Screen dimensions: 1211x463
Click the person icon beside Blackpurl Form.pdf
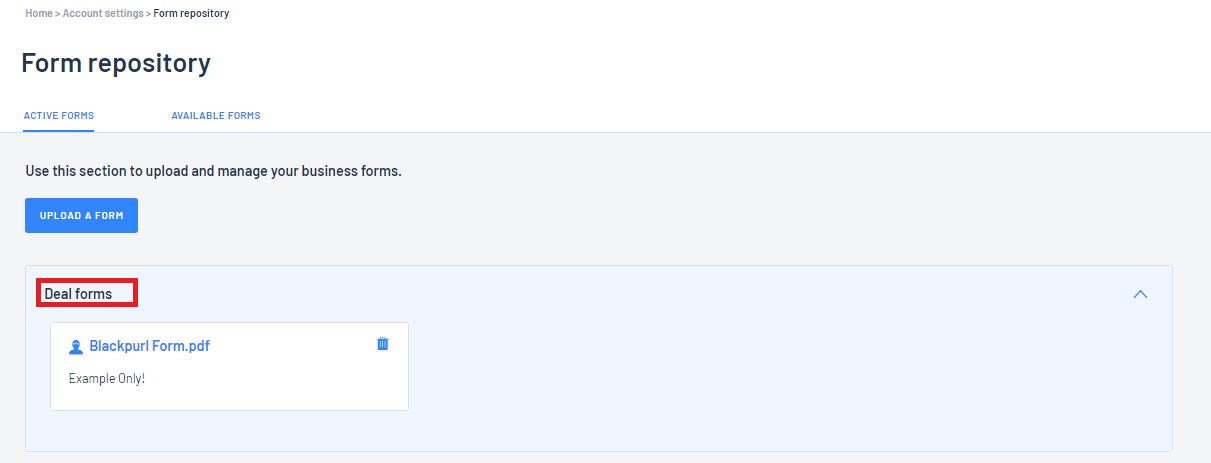[76, 347]
